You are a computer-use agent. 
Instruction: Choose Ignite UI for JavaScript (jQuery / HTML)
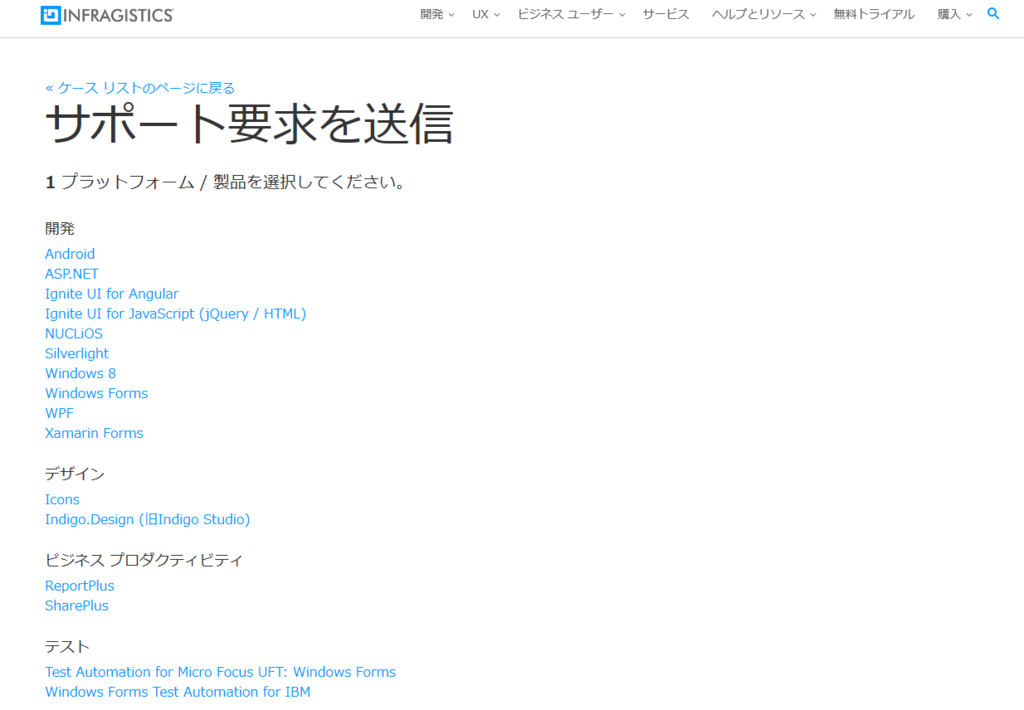click(176, 314)
